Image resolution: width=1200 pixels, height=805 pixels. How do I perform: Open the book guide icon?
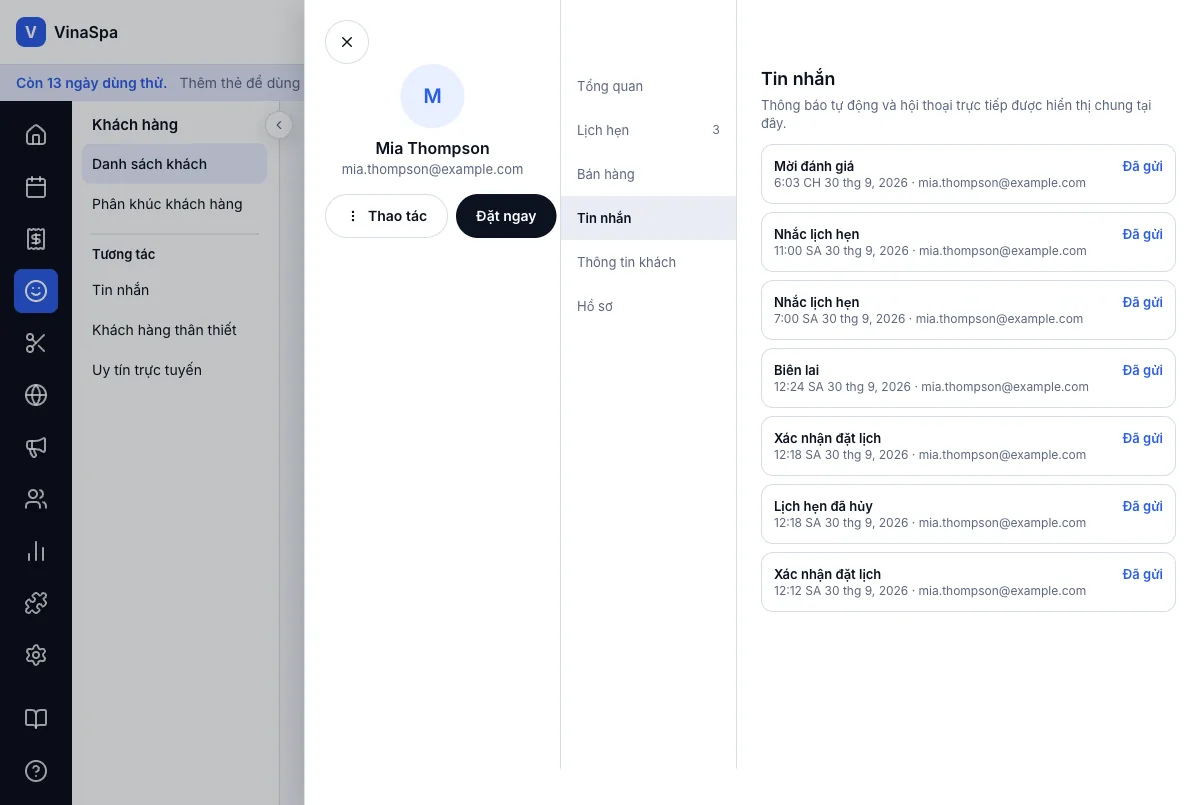pos(36,719)
